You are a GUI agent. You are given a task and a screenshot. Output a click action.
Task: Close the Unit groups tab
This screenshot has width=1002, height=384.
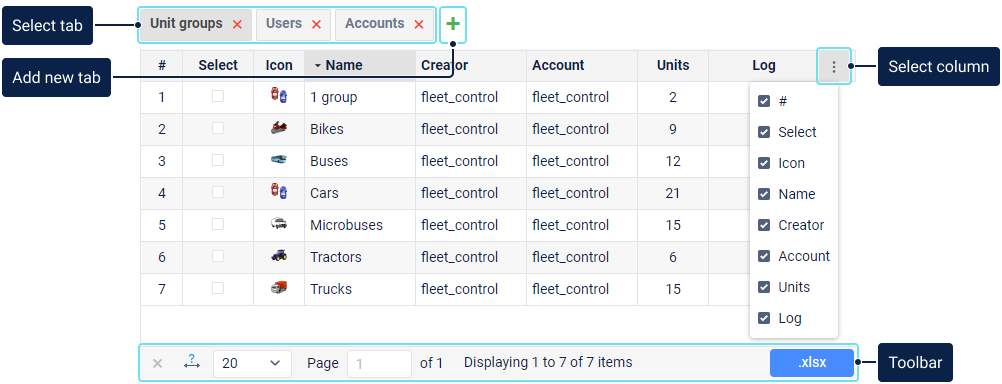point(237,24)
